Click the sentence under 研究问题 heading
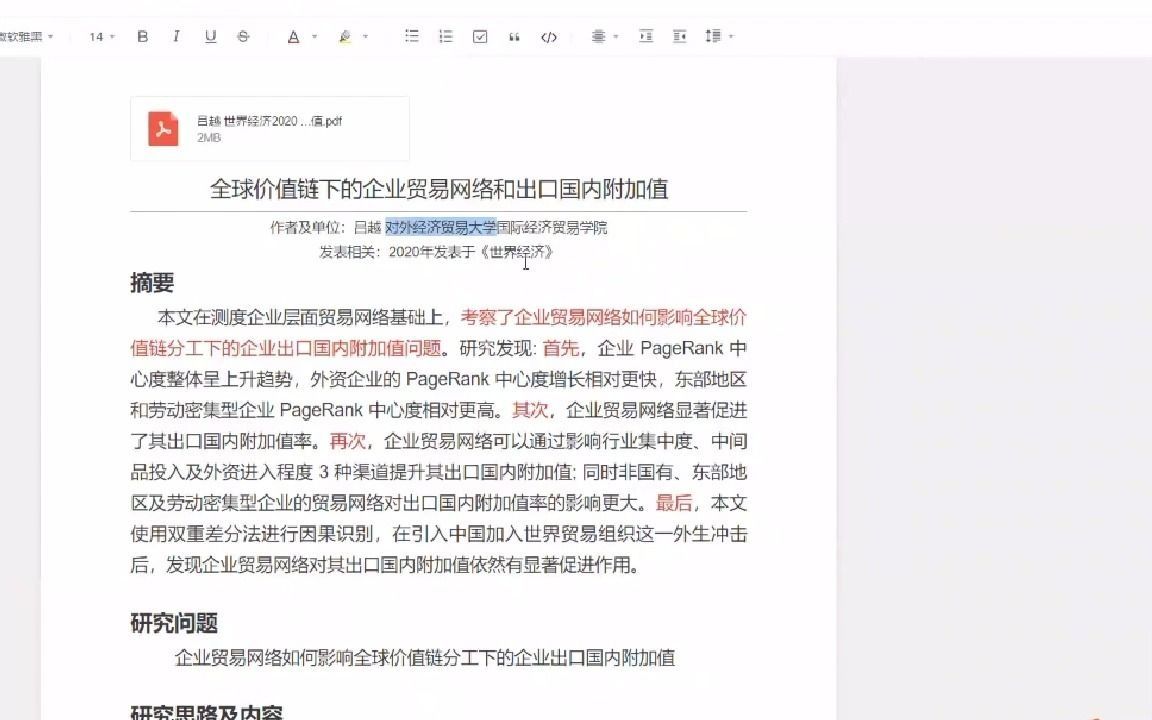 tap(425, 658)
